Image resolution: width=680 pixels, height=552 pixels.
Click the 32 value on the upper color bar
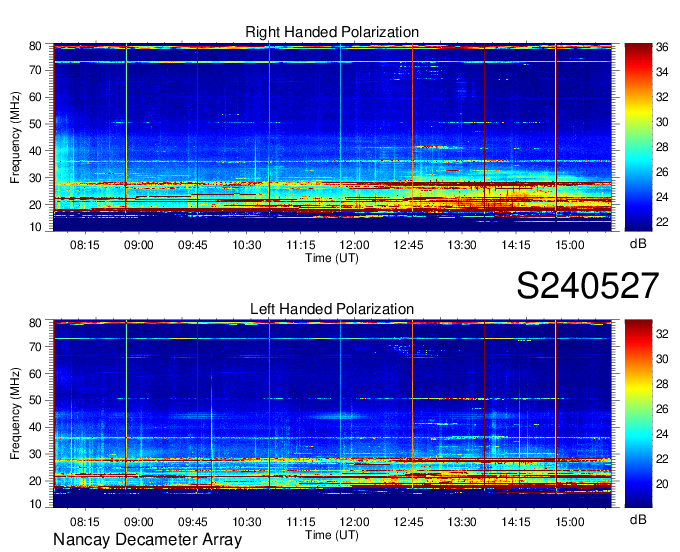point(662,97)
